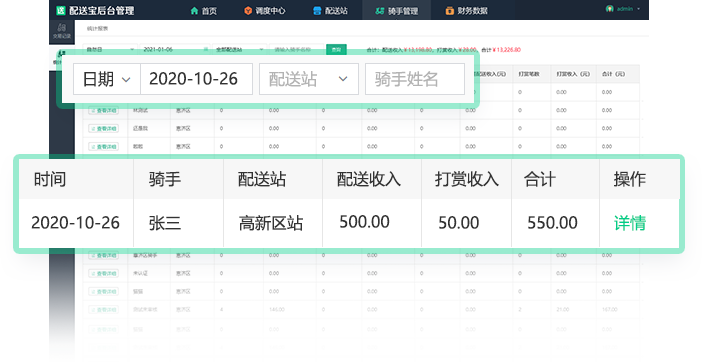
Task: Click the green 查询 search button
Action: [336, 49]
